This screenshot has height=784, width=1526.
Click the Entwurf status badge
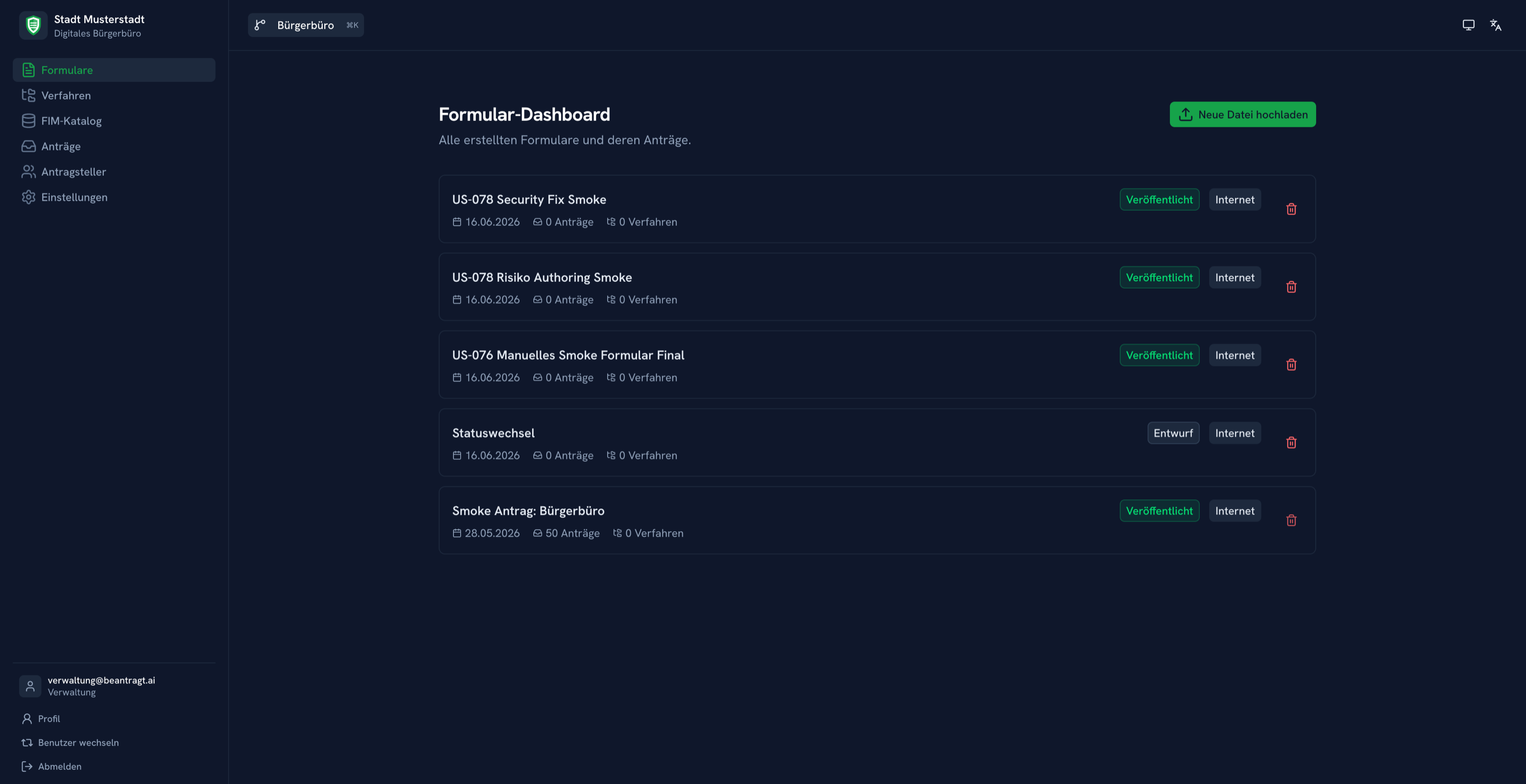coord(1173,433)
